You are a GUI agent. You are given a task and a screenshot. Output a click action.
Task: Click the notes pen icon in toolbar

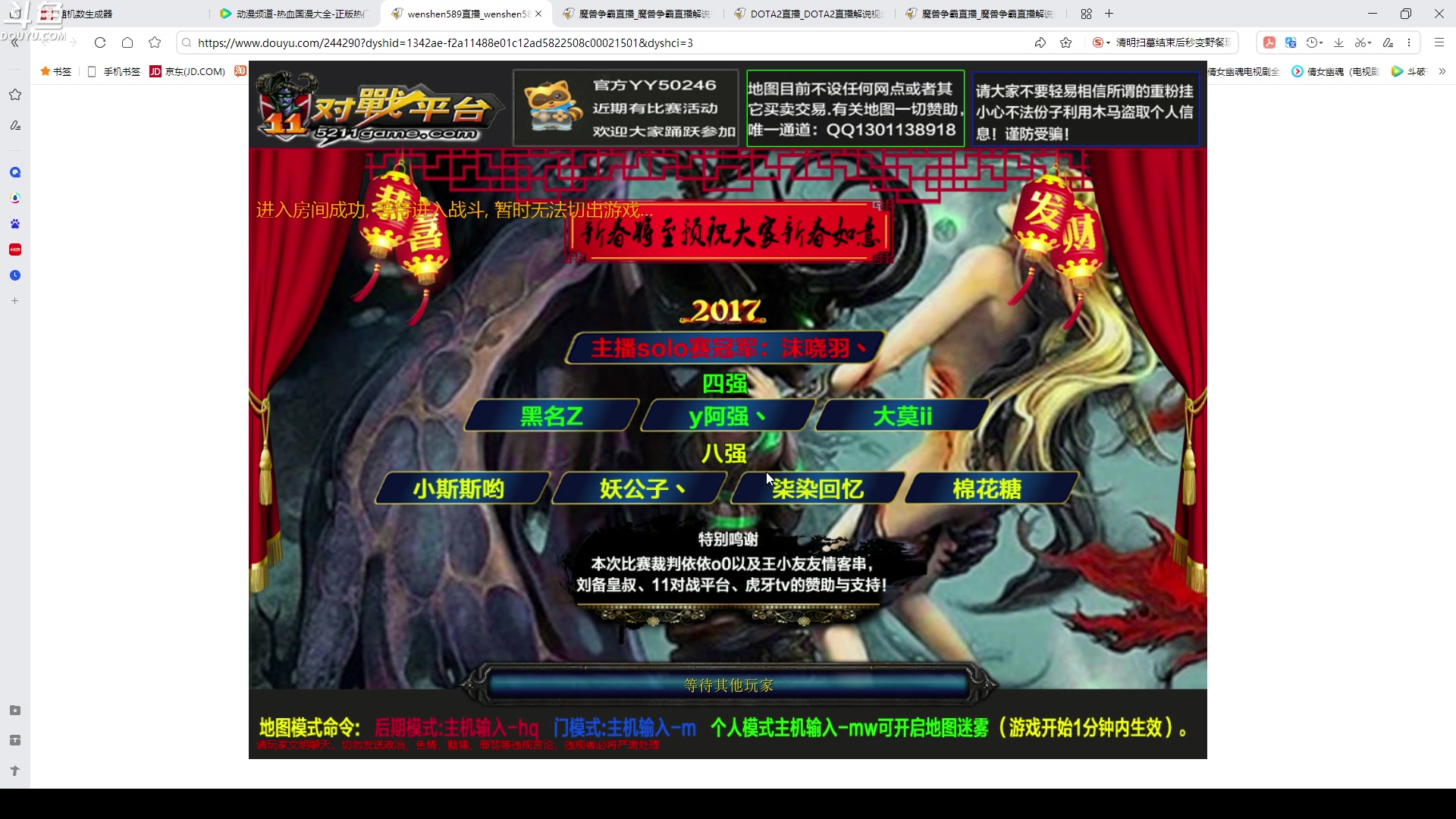[1388, 42]
